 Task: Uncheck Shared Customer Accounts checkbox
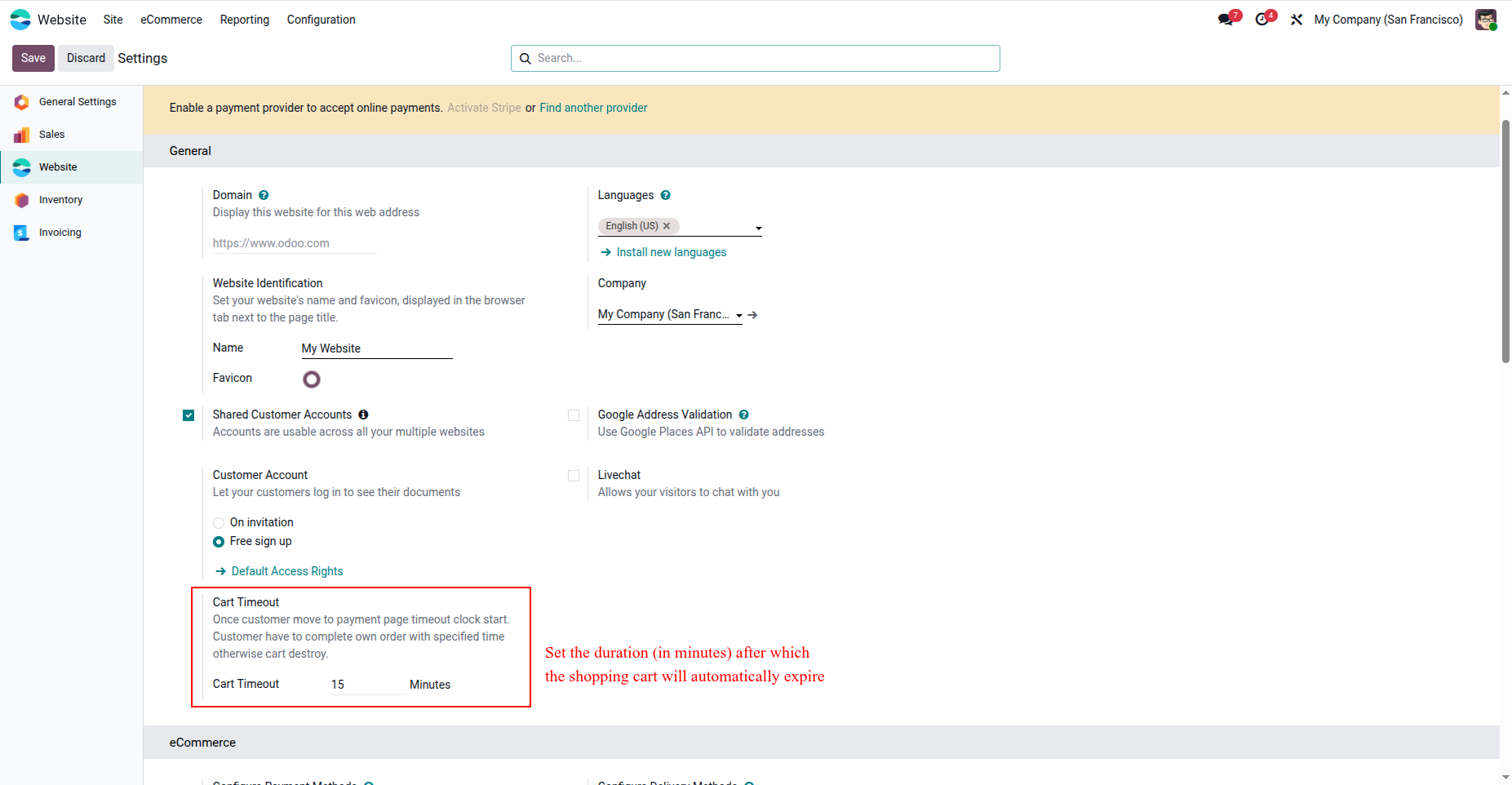188,415
